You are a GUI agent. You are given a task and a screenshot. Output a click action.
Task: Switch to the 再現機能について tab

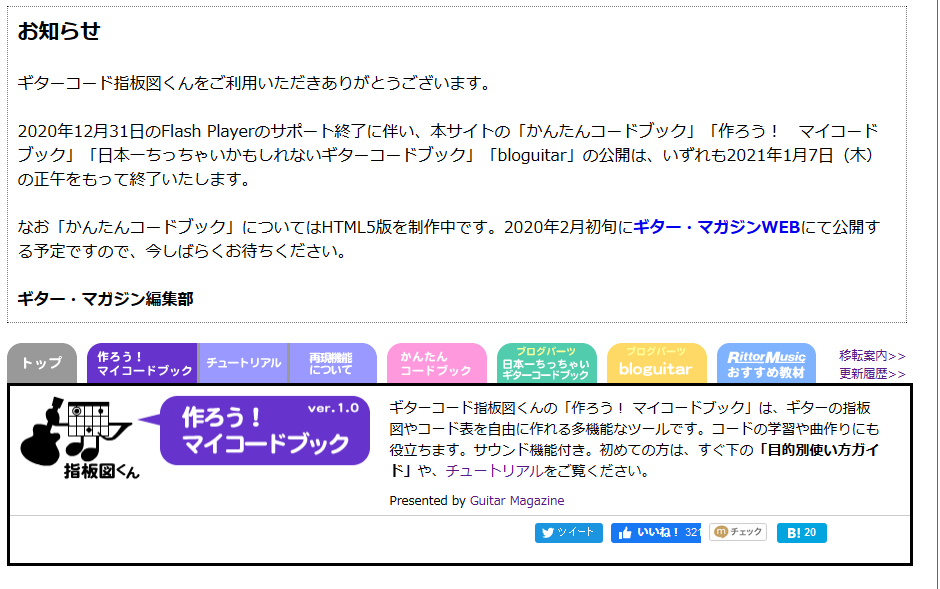click(333, 363)
